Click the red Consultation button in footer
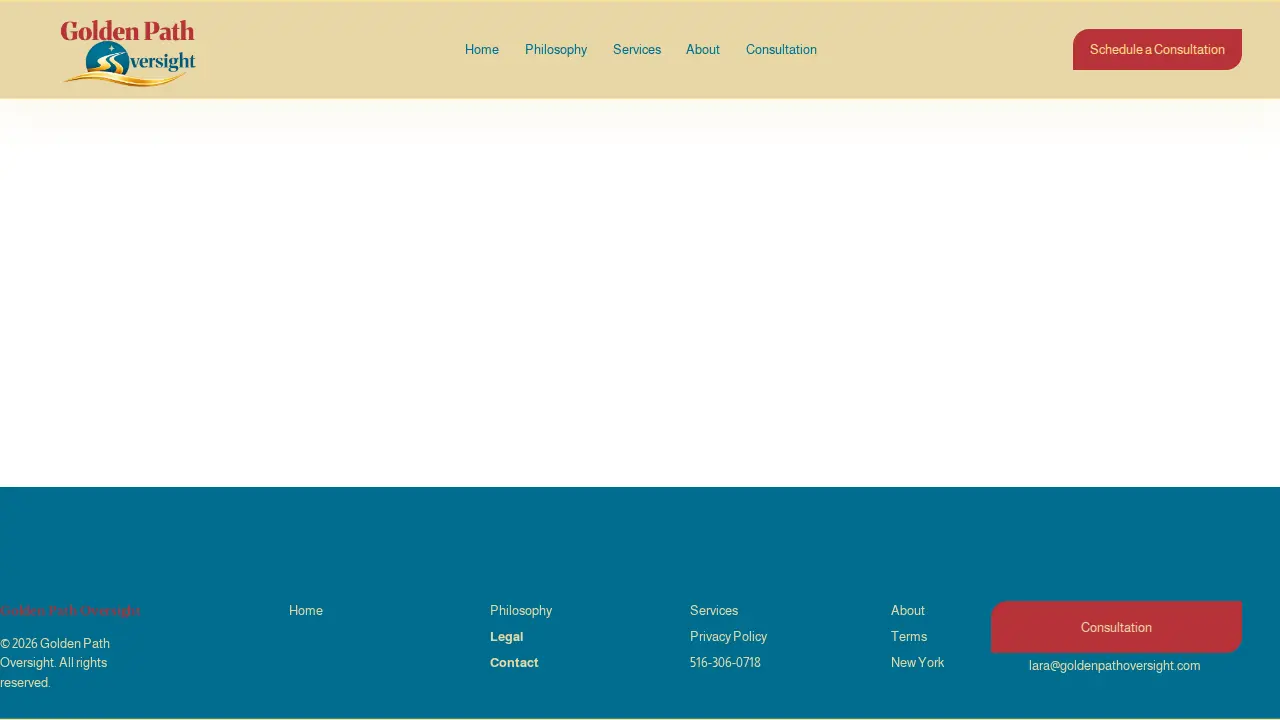This screenshot has height=720, width=1280. [x=1116, y=627]
